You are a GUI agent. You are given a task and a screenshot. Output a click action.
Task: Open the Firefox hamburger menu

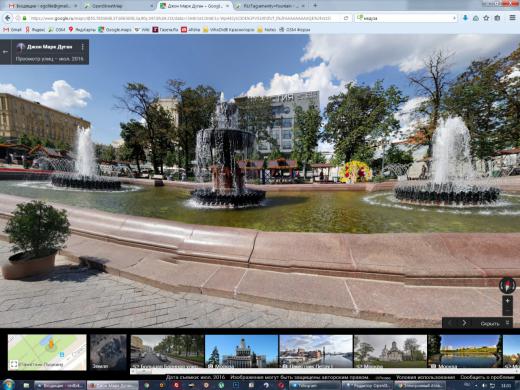(512, 18)
